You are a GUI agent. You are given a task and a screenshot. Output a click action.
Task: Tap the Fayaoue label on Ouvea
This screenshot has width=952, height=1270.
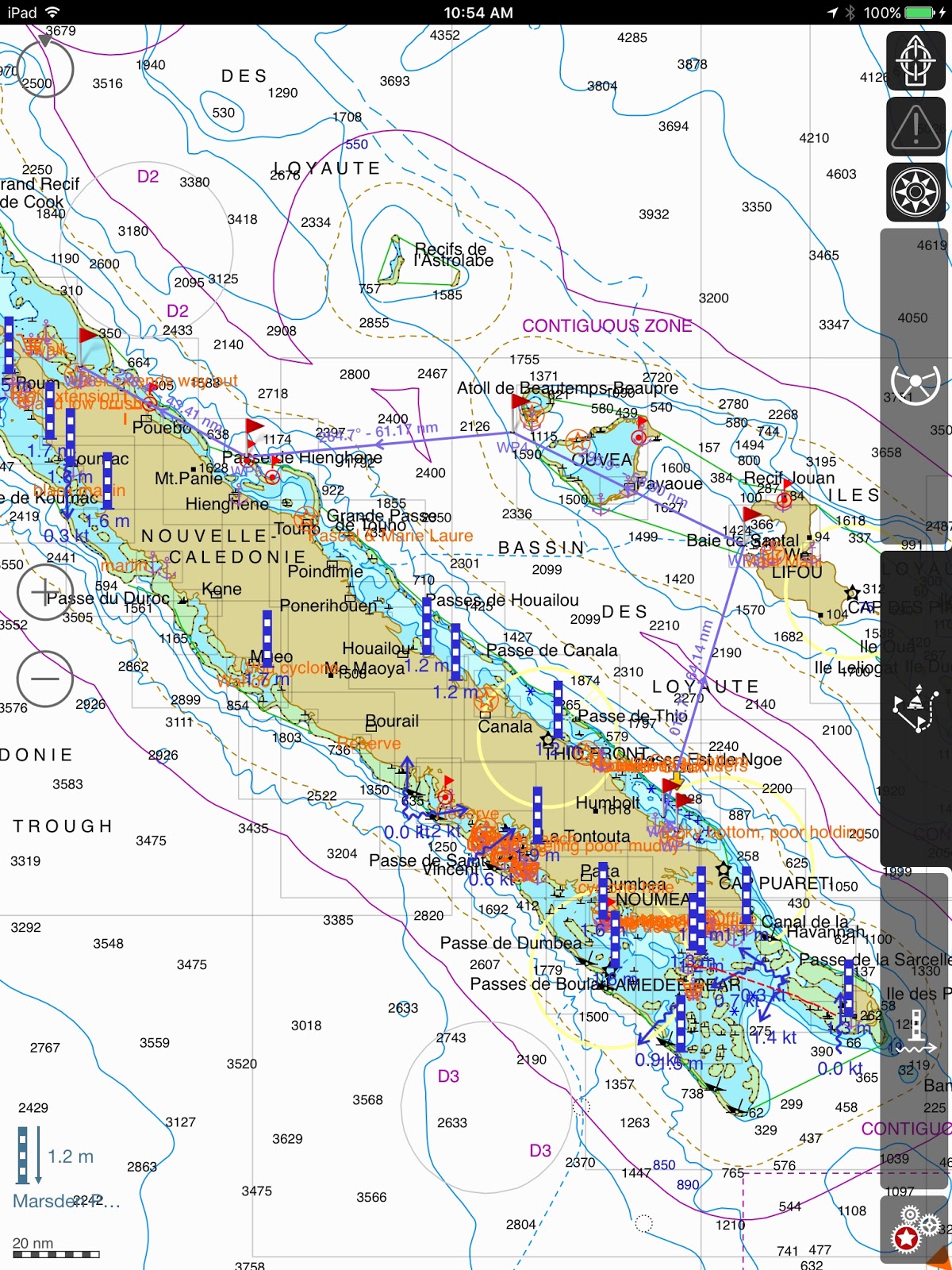click(669, 483)
